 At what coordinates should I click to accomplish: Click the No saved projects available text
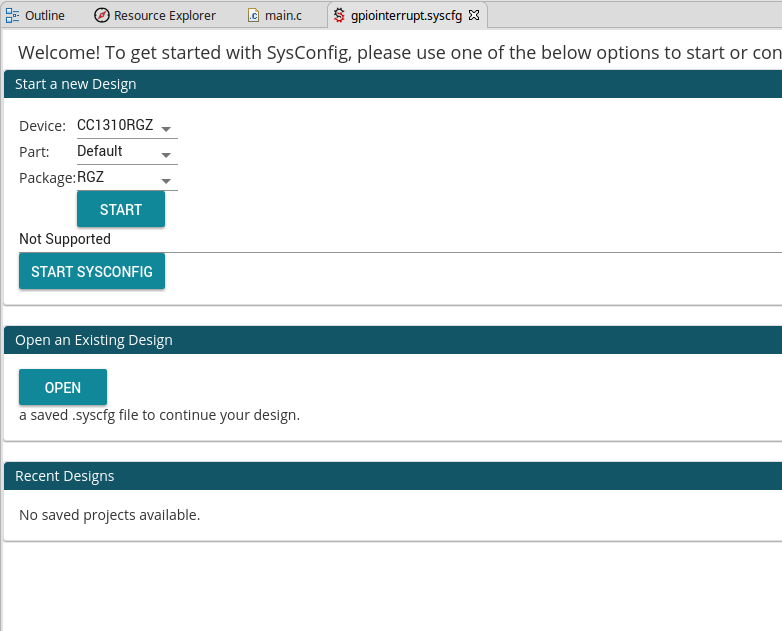pos(110,515)
